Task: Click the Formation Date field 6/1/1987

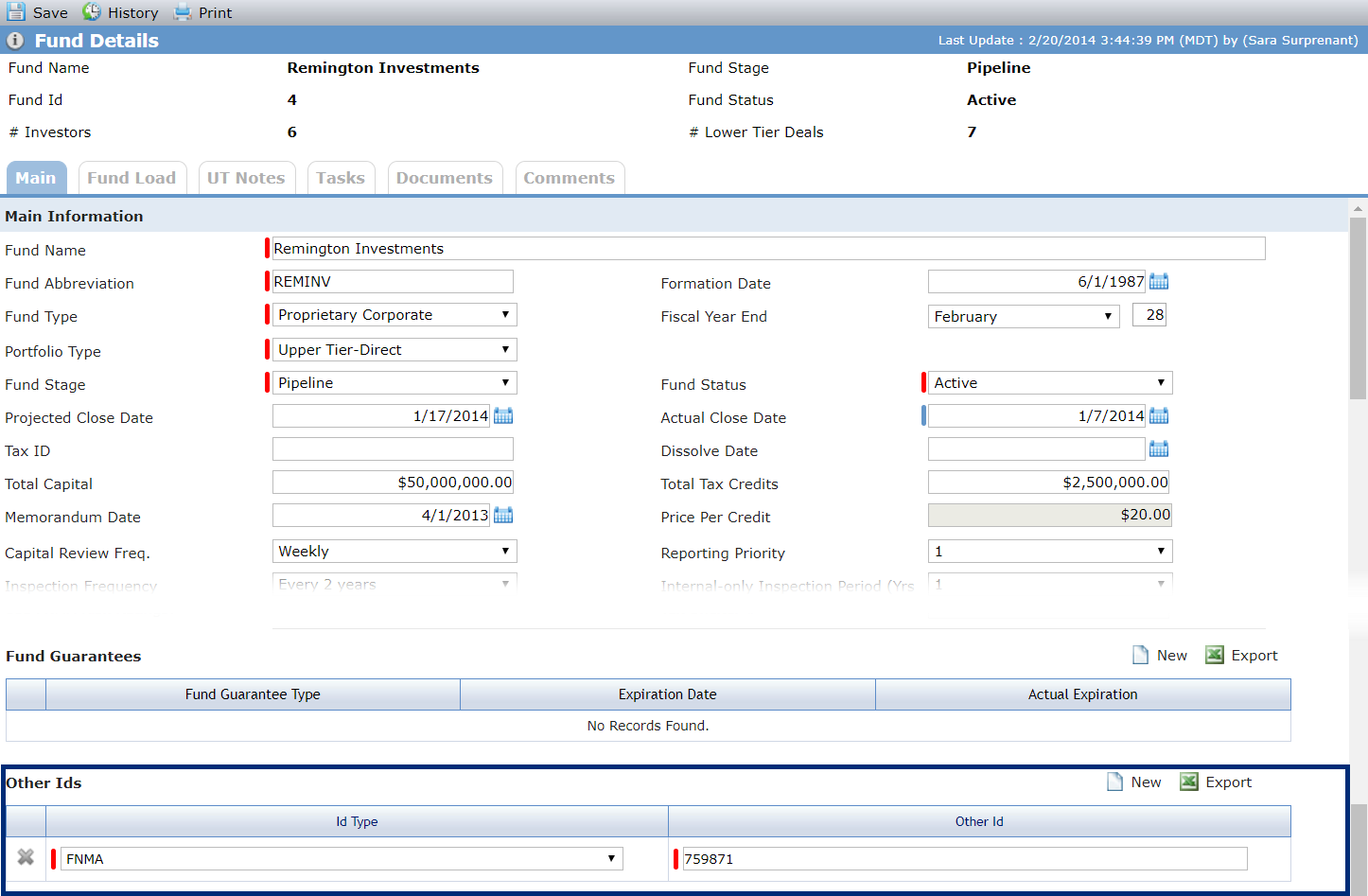Action: click(1037, 282)
